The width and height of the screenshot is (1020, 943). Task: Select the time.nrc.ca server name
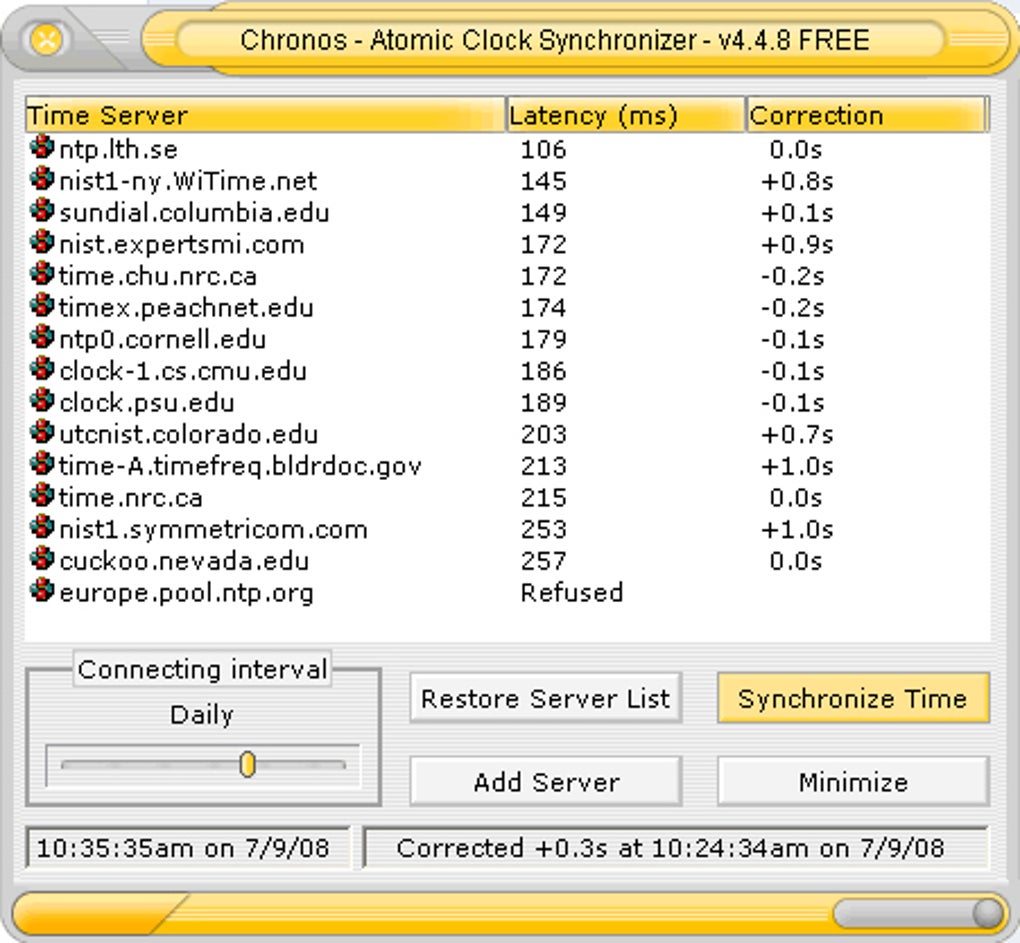[x=130, y=498]
